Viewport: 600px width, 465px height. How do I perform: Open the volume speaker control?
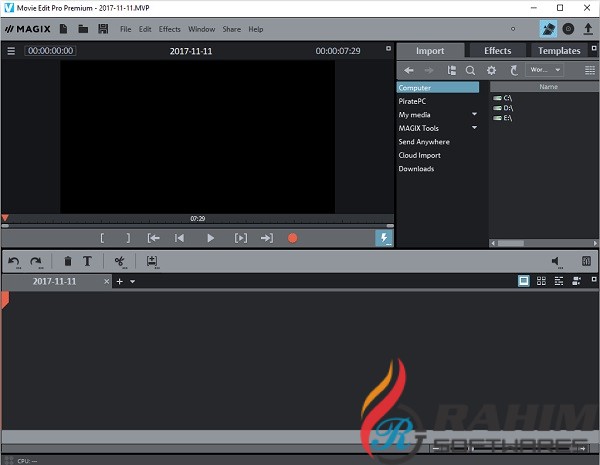pos(556,262)
